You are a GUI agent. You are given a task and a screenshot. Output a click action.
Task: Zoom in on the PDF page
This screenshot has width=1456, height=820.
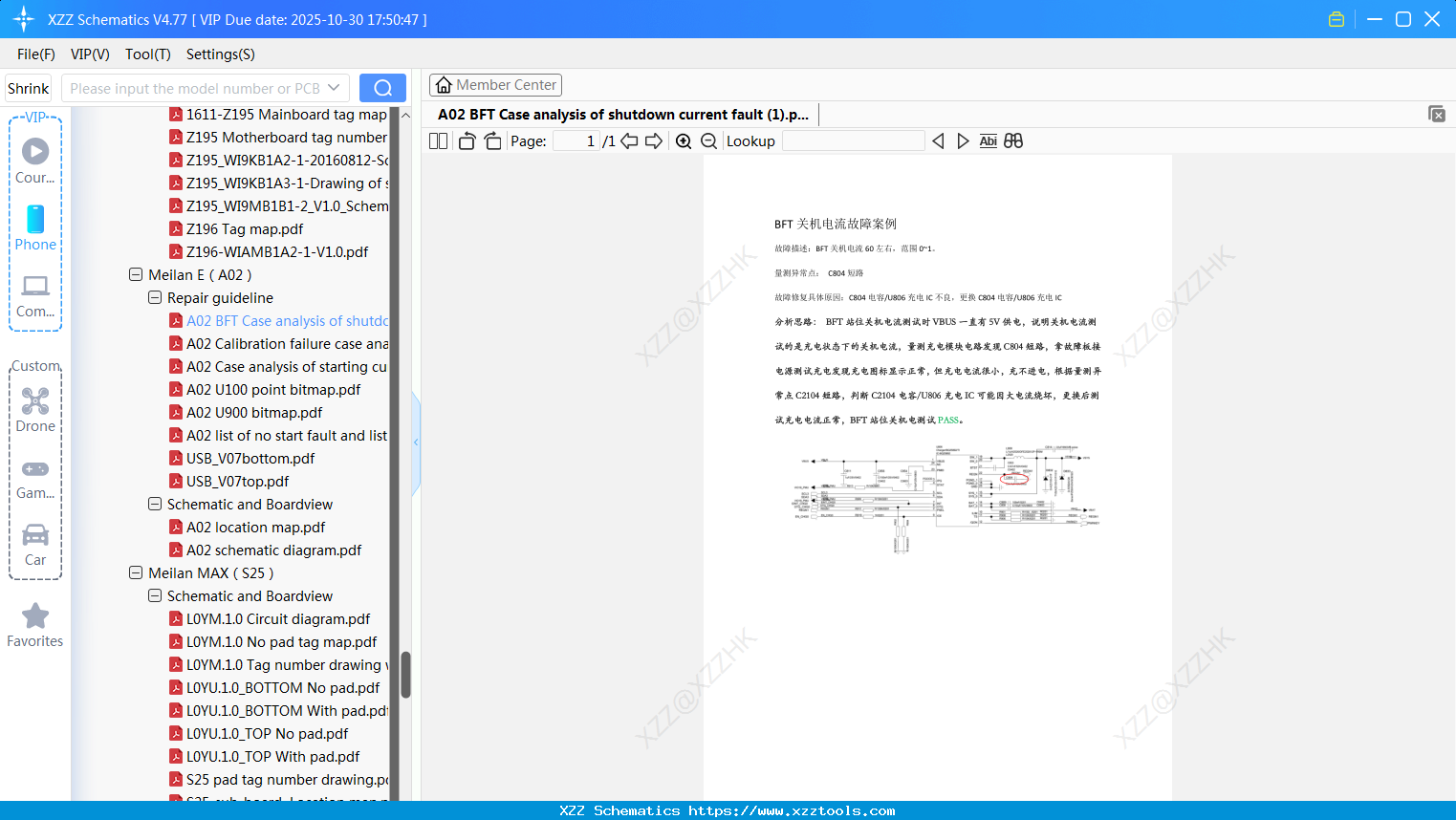pos(684,140)
